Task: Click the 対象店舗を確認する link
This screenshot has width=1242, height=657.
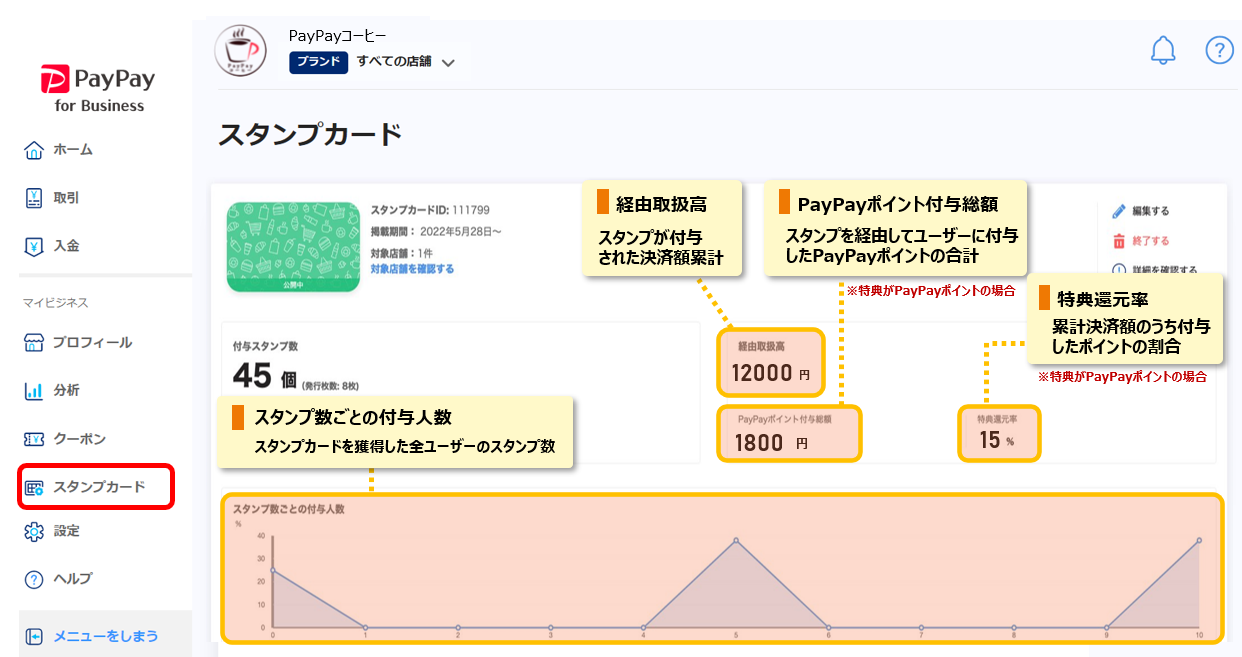Action: point(412,269)
